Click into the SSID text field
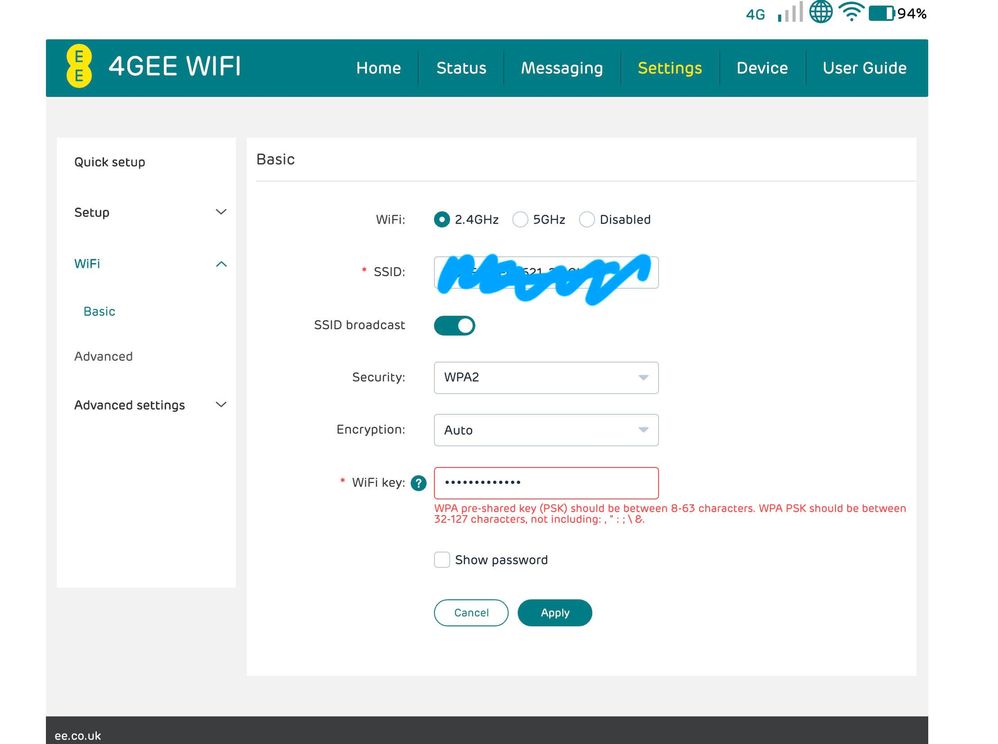This screenshot has height=744, width=998. click(x=546, y=272)
